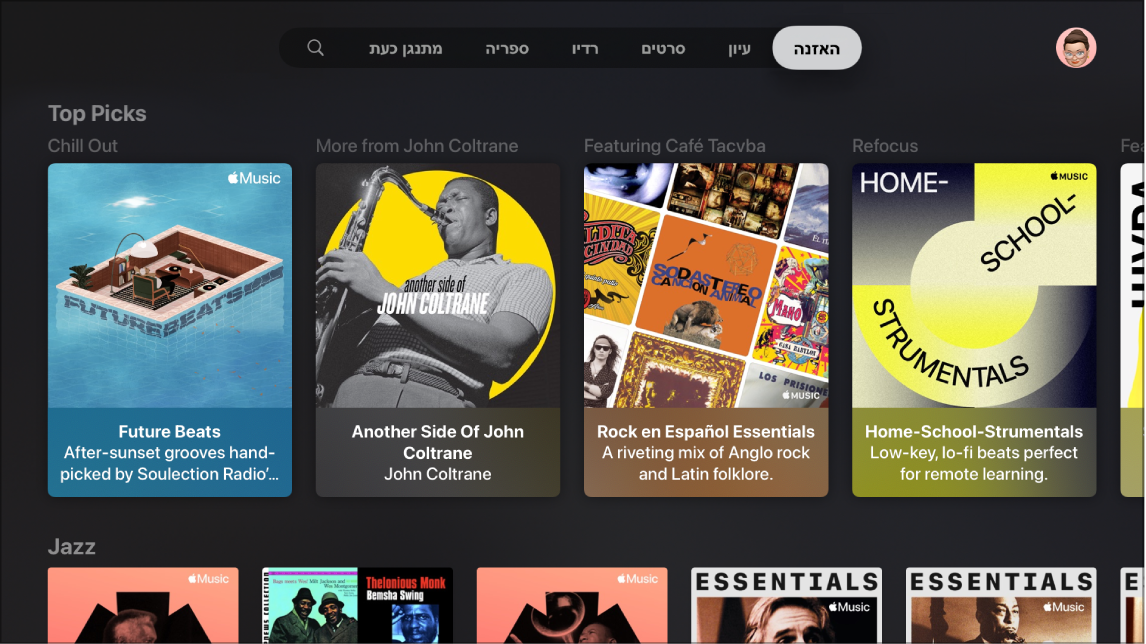Click the Another Side Of John Coltrane title

(438, 442)
